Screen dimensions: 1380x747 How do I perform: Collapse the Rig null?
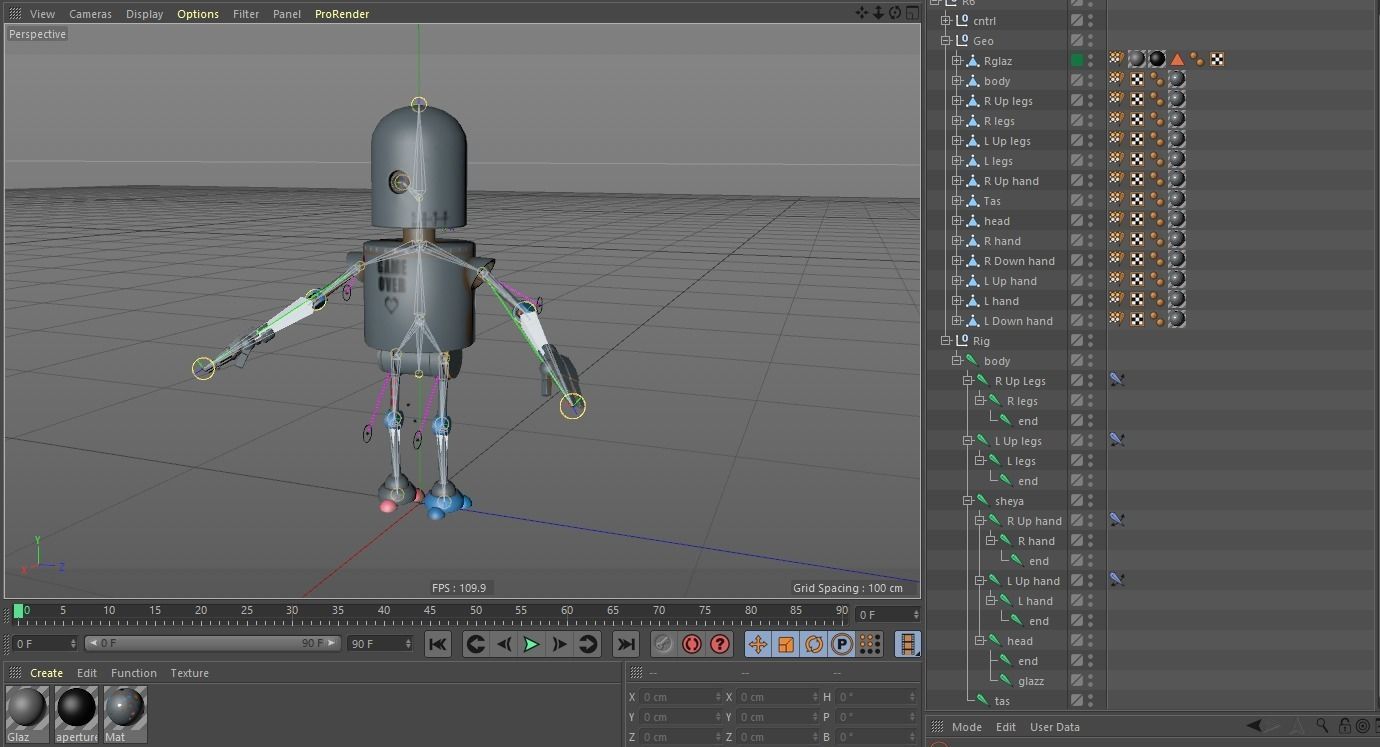(945, 340)
